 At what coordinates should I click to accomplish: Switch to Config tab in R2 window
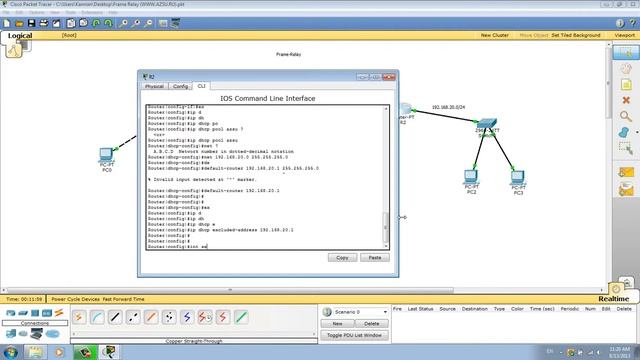[x=180, y=86]
